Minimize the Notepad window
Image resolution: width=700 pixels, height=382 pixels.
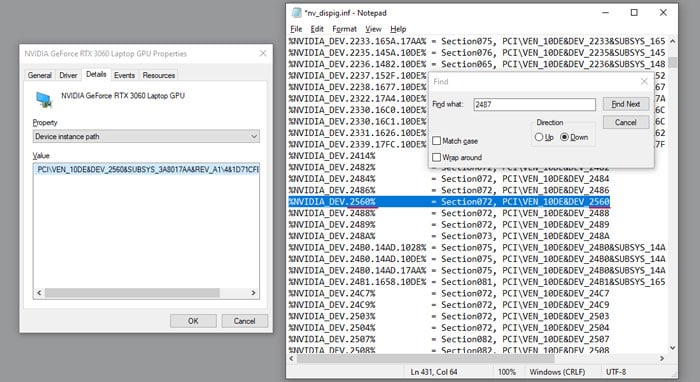pos(605,12)
